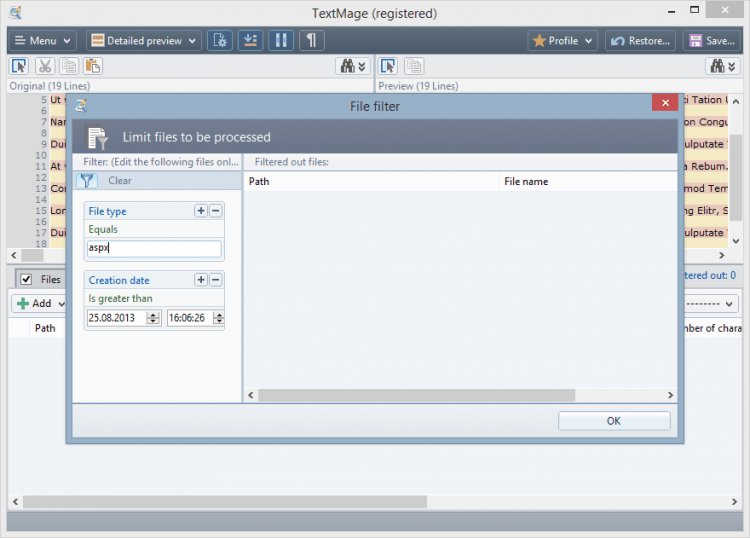The width and height of the screenshot is (750, 538).
Task: Sort by File name column header
Action: click(588, 182)
